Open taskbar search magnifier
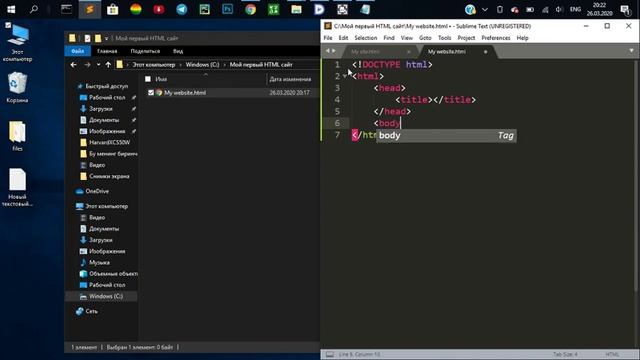 pyautogui.click(x=34, y=9)
